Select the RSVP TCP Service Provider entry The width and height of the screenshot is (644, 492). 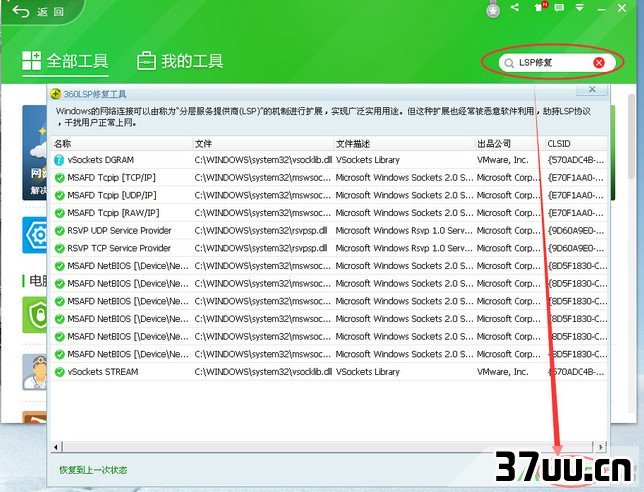pos(119,248)
